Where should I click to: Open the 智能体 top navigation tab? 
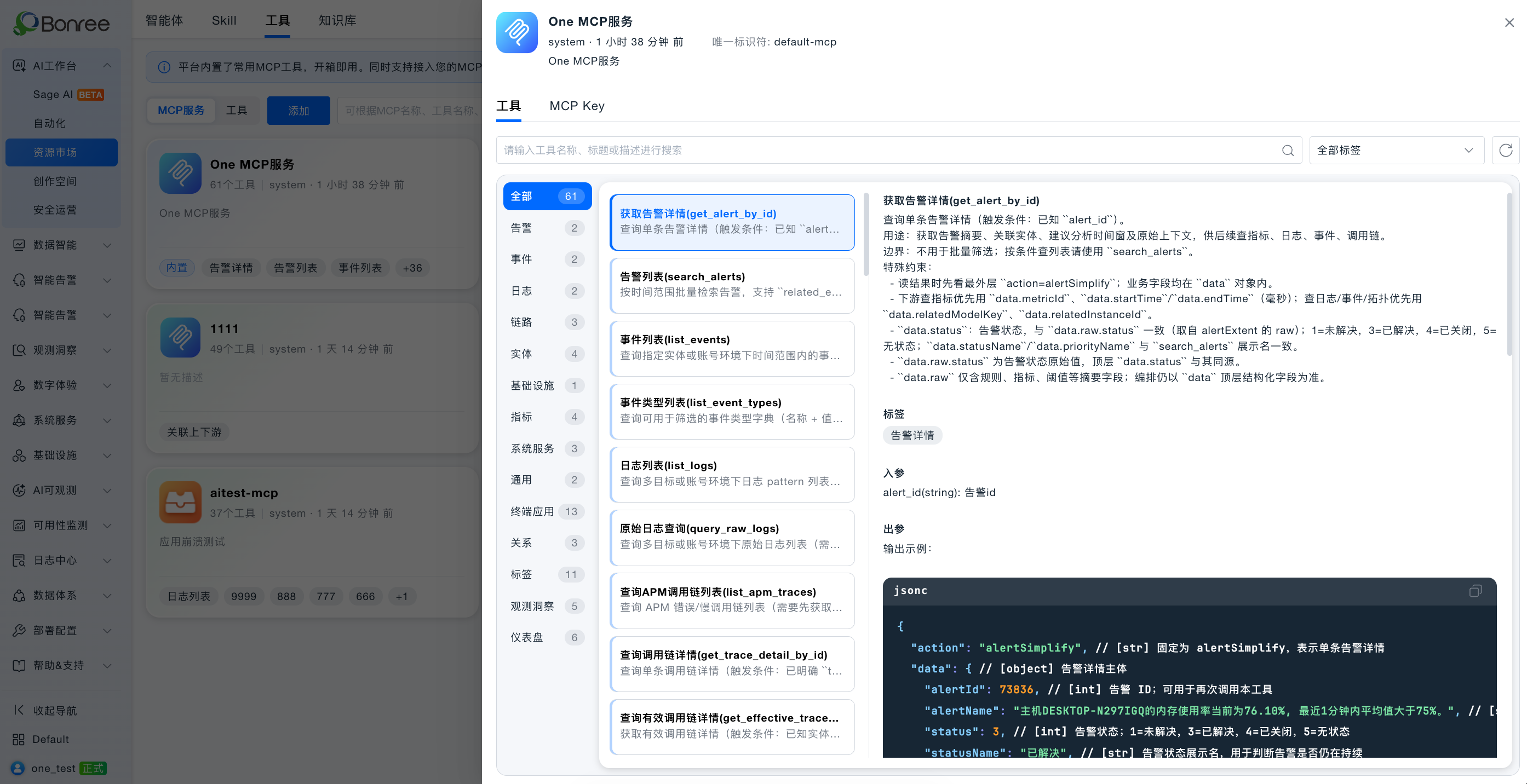pyautogui.click(x=164, y=20)
